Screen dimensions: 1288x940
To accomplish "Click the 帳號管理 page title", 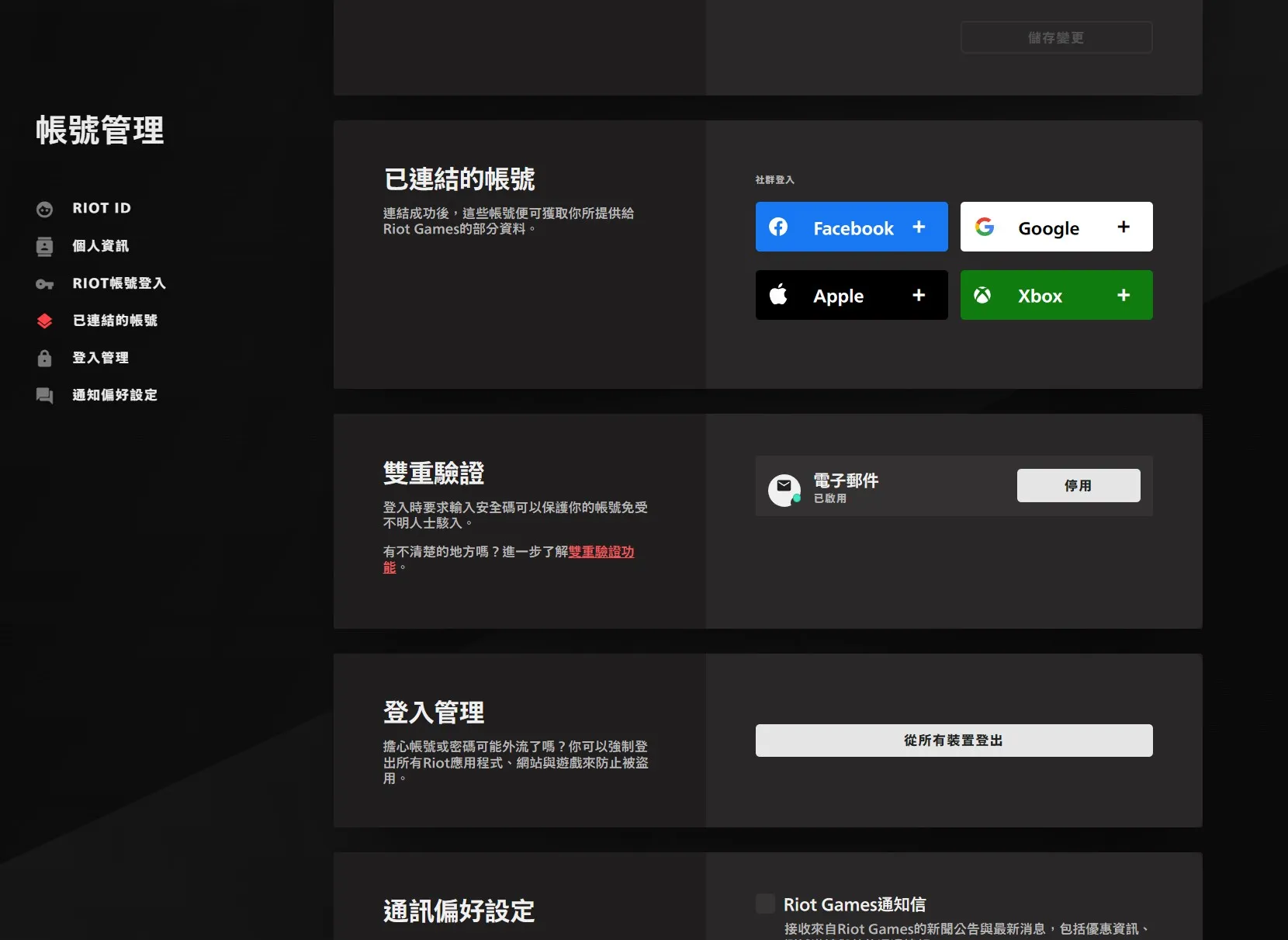I will click(100, 130).
